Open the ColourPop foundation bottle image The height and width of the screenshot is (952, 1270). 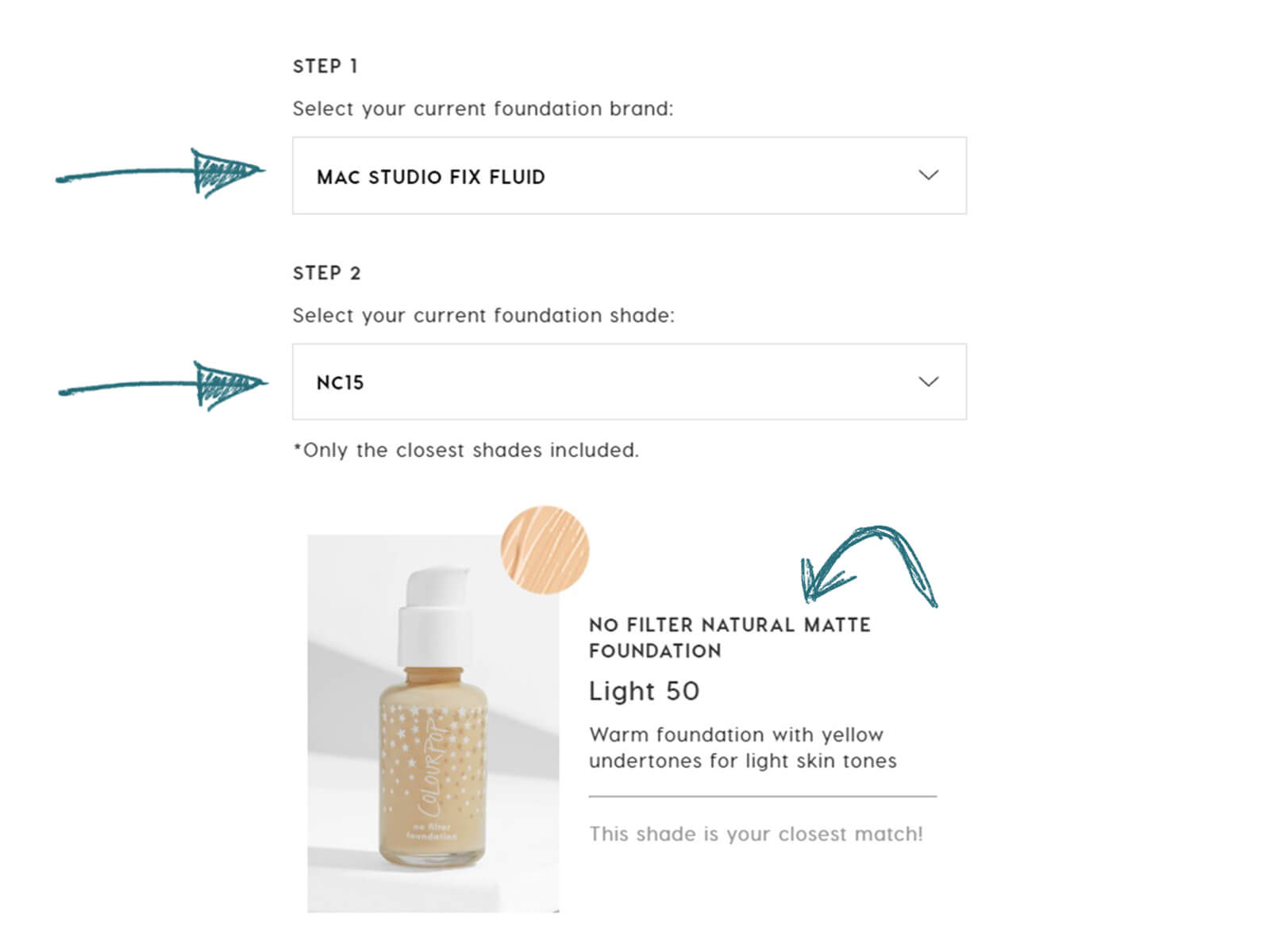[433, 724]
